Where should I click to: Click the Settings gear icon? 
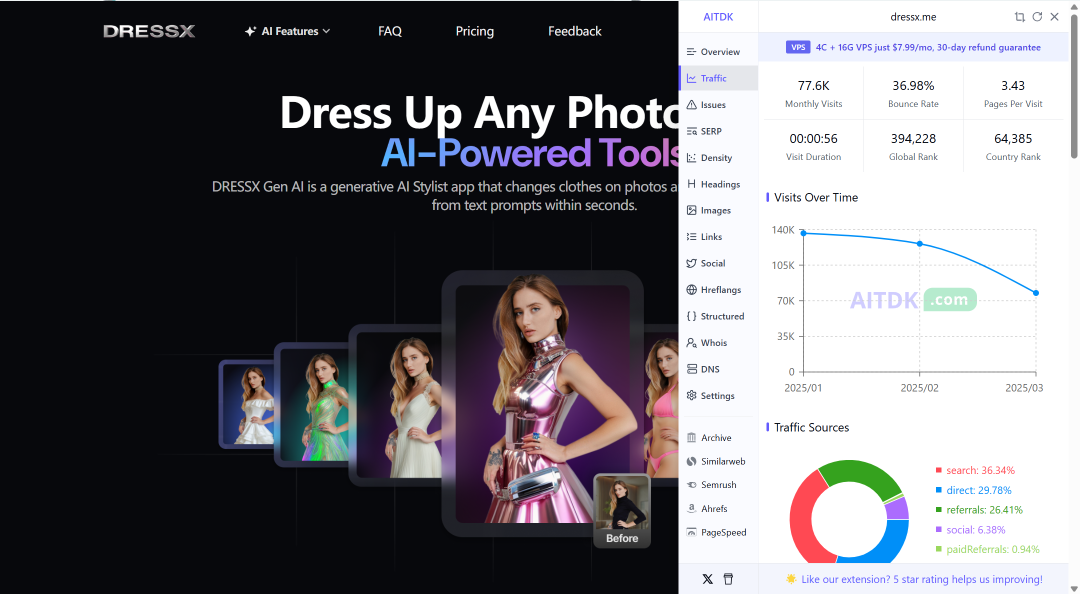coord(692,395)
